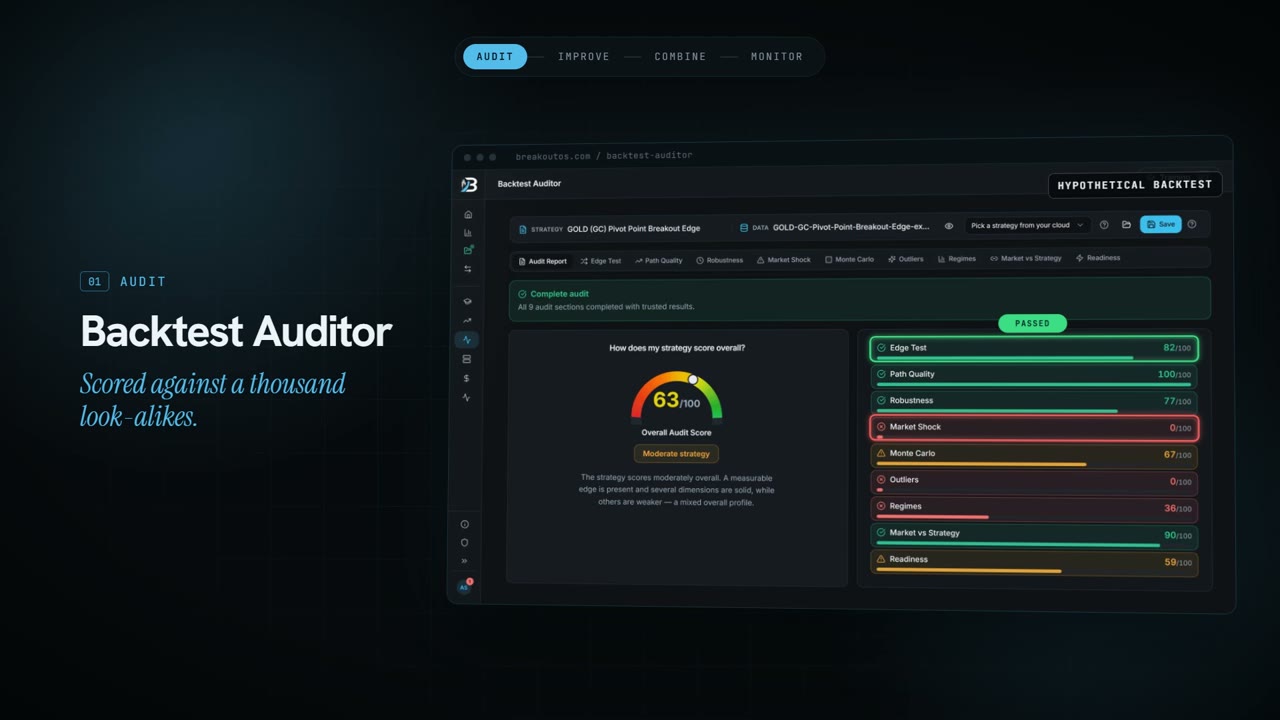Click the Regimes score row

coord(1034,509)
